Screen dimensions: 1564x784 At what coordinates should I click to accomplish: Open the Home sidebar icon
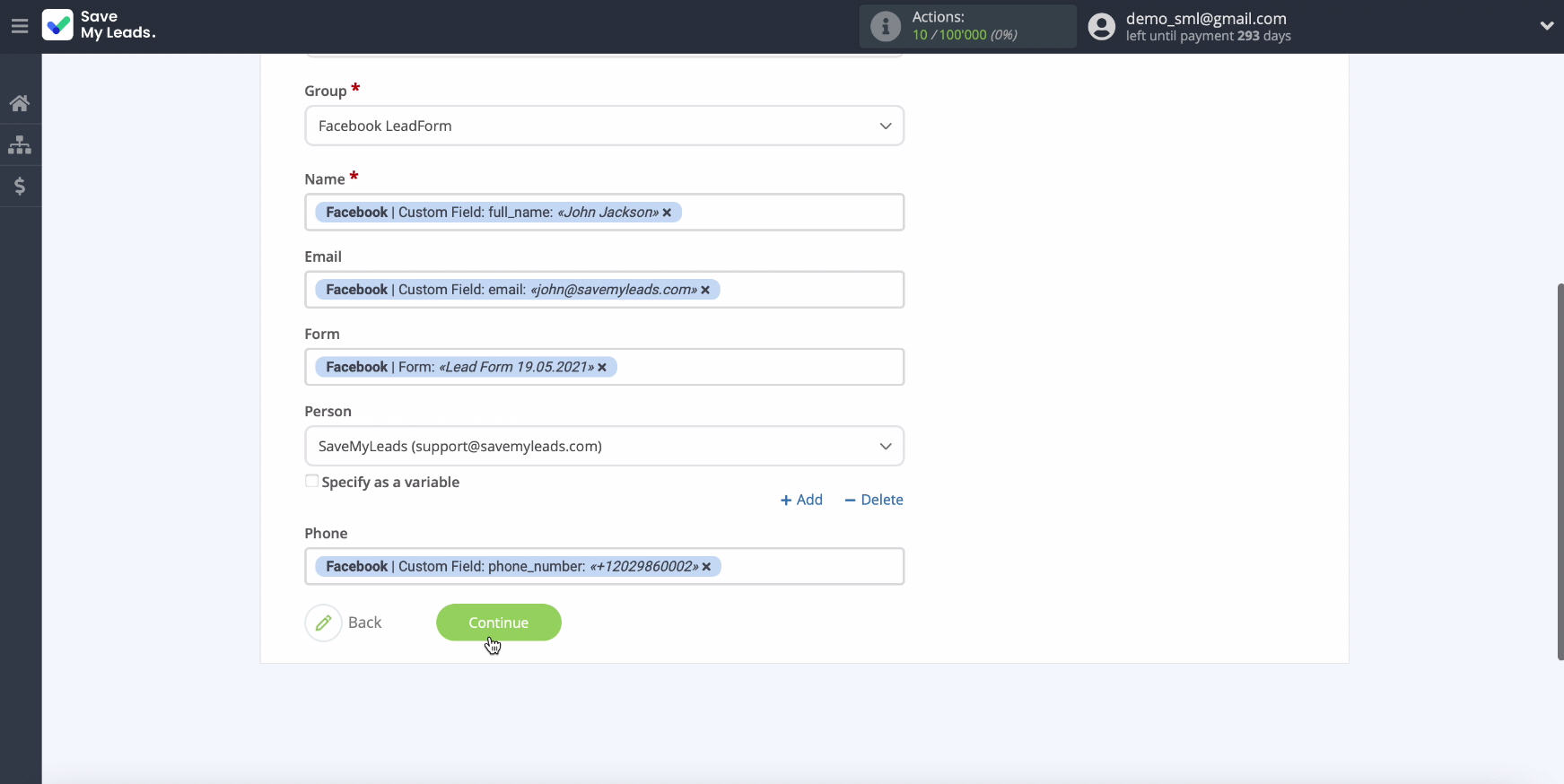20,103
